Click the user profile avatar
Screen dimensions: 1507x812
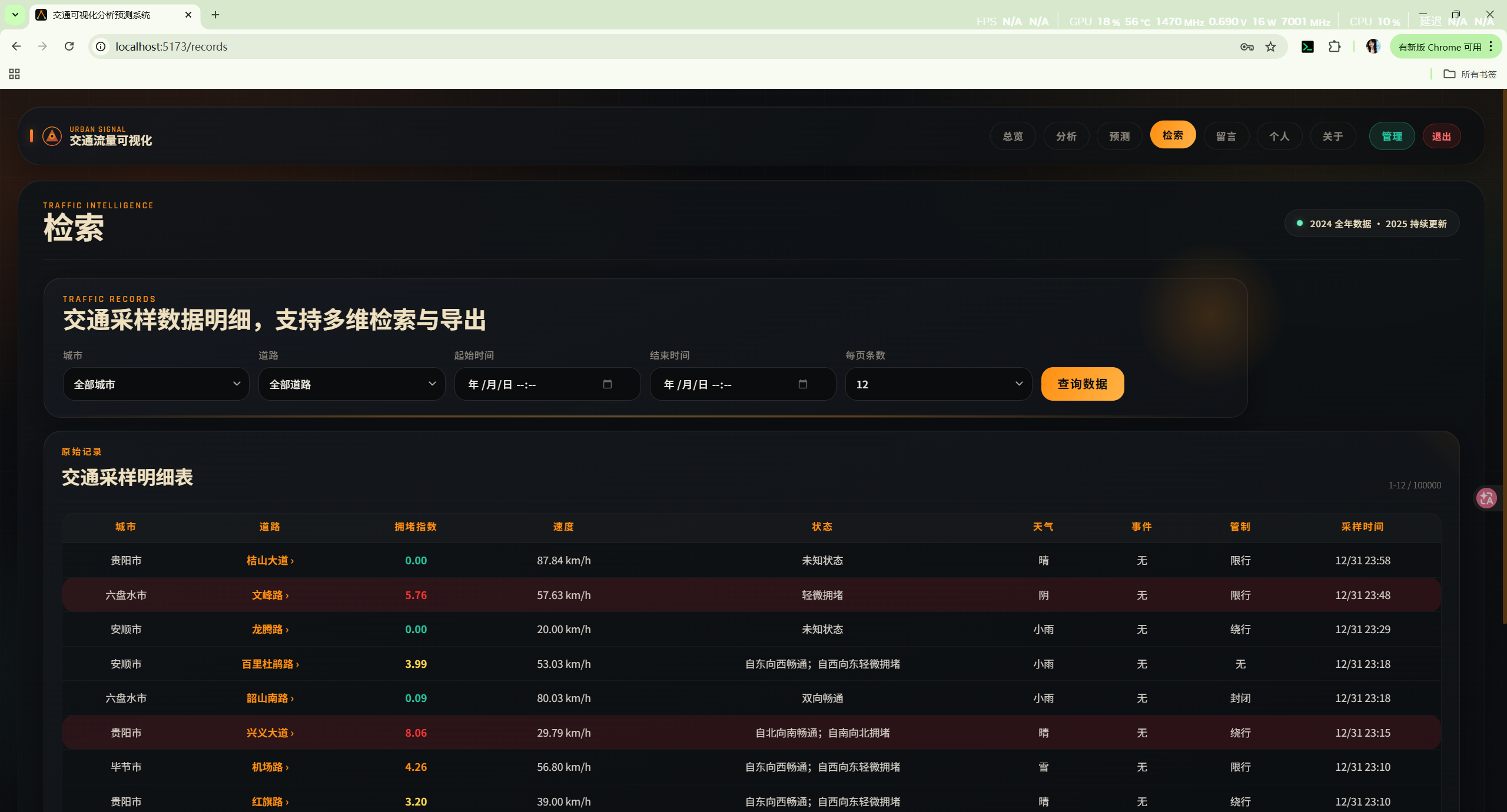pos(1373,46)
